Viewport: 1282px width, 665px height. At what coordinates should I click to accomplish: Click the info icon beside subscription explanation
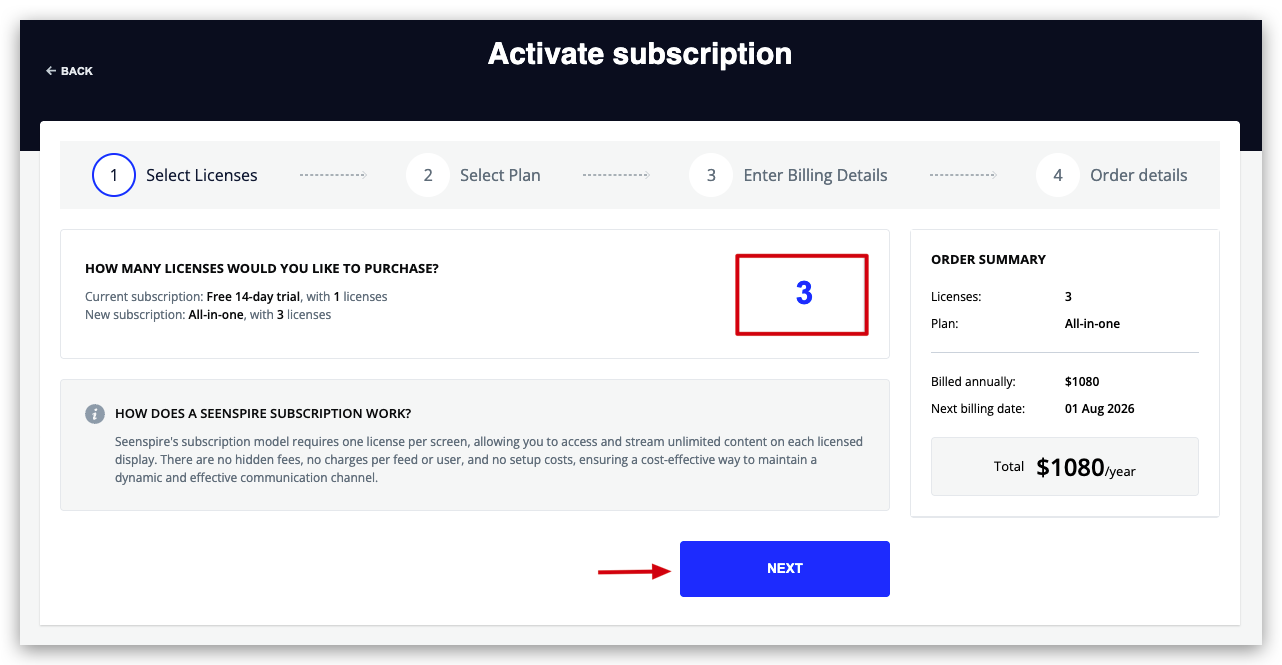coord(95,414)
